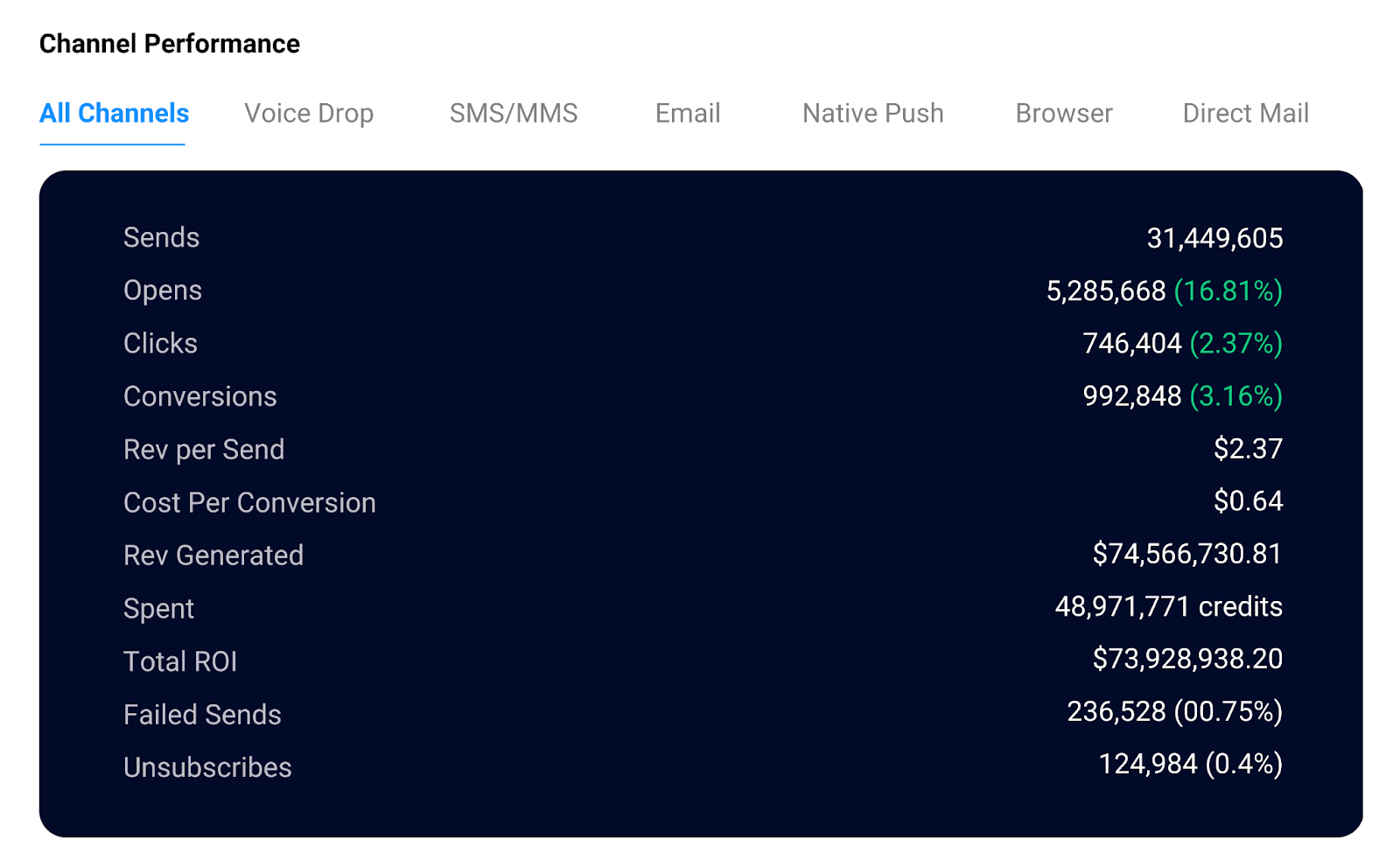
Task: Click the Opens value 5,285,668
Action: click(1106, 291)
